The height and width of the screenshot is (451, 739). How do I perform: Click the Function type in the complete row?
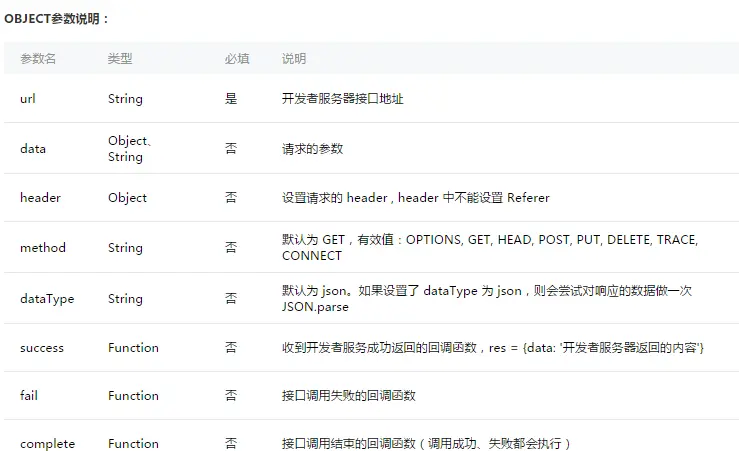click(133, 444)
